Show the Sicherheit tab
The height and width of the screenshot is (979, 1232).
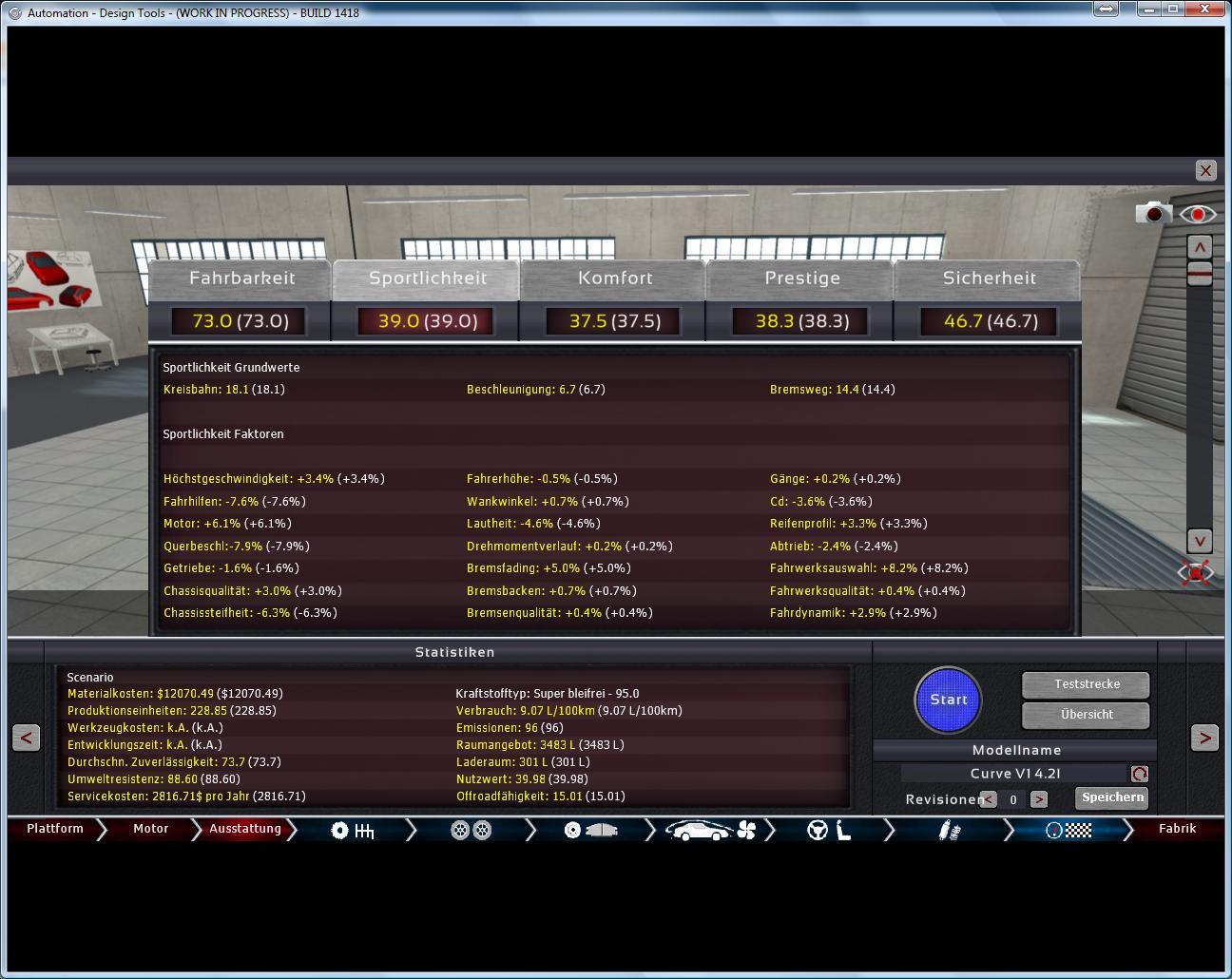pyautogui.click(x=989, y=278)
